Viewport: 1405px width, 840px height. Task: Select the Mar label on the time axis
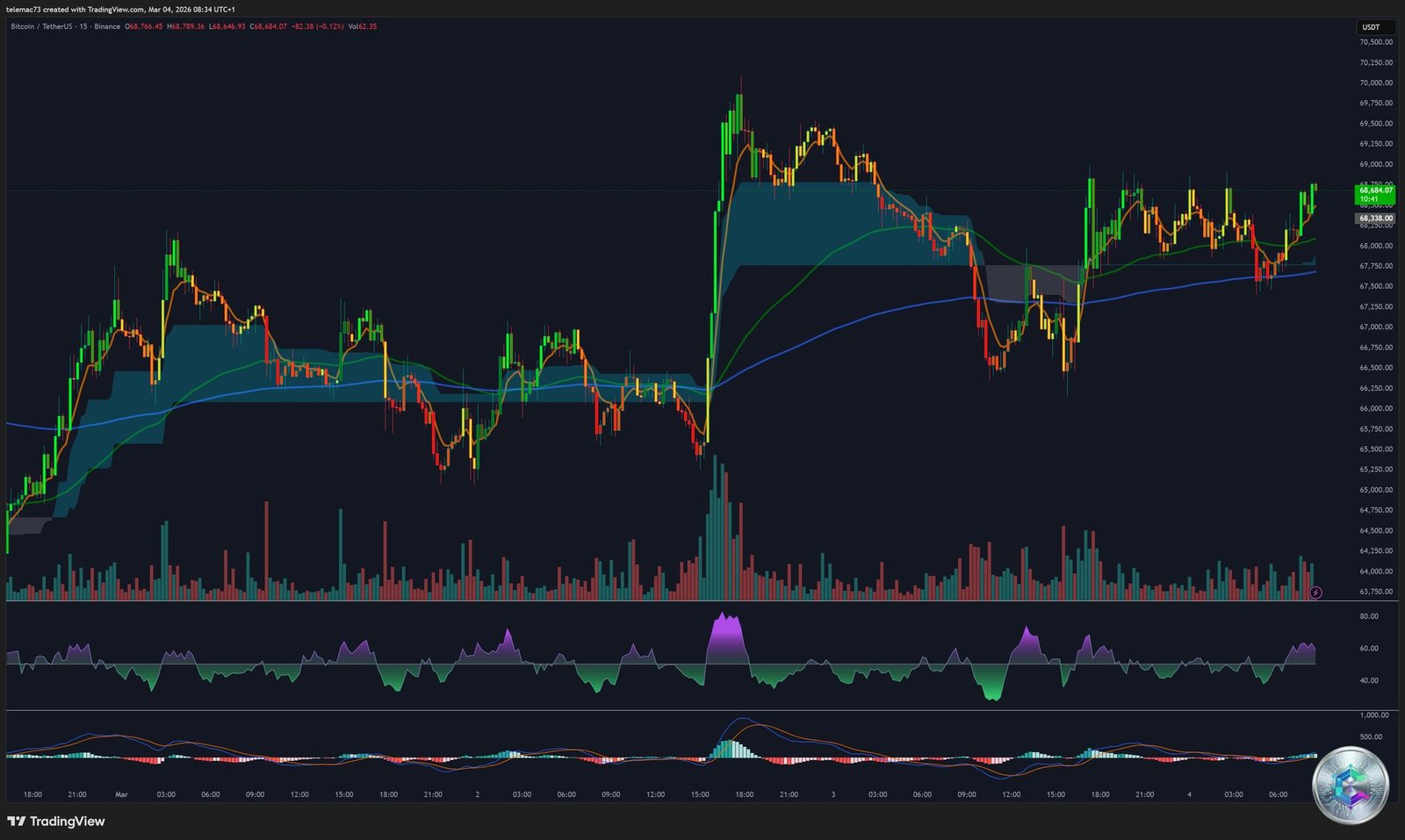pos(122,794)
